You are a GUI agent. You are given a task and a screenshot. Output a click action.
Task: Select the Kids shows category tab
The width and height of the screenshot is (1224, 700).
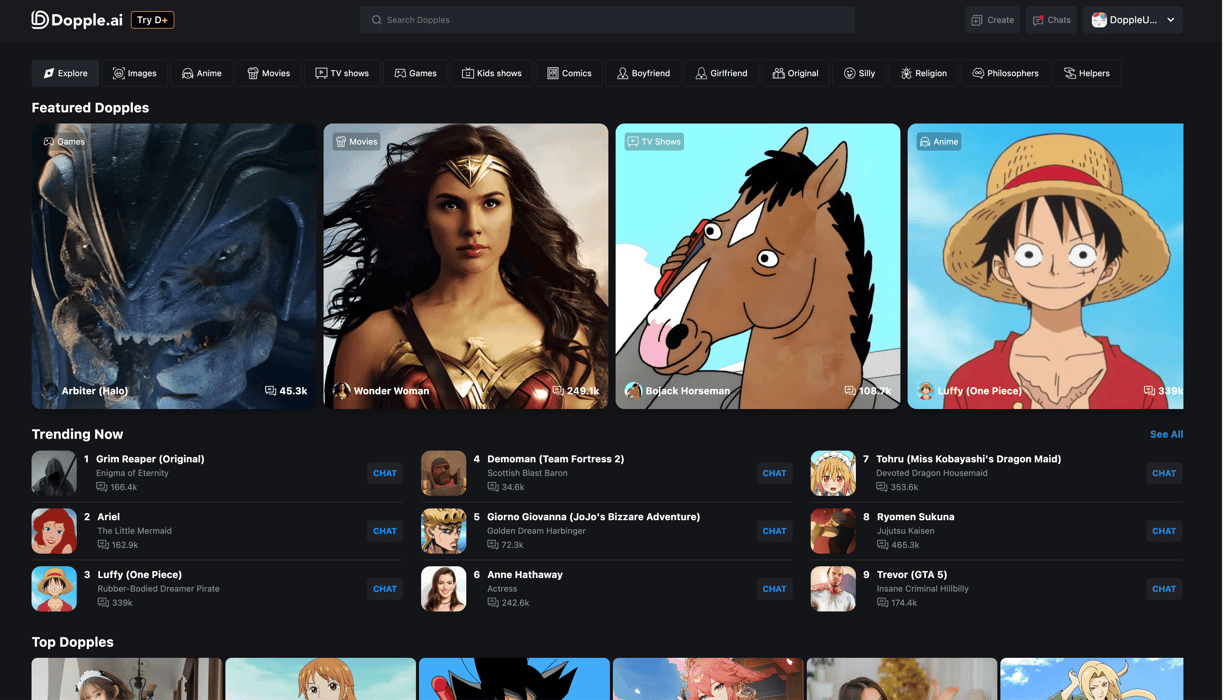click(492, 73)
